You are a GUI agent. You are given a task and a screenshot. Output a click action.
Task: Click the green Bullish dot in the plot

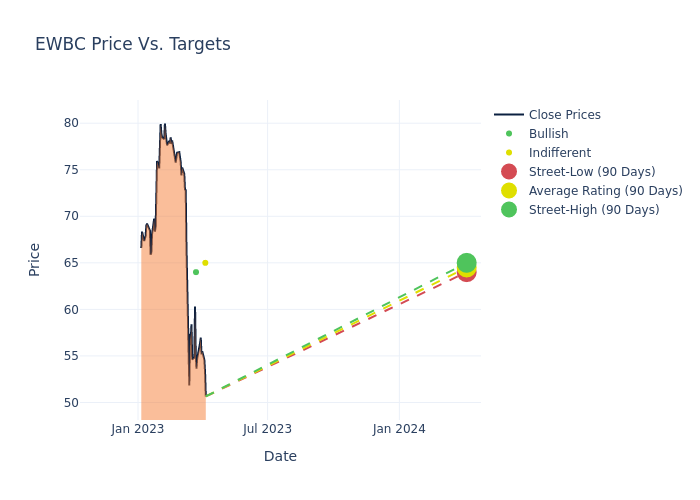196,272
